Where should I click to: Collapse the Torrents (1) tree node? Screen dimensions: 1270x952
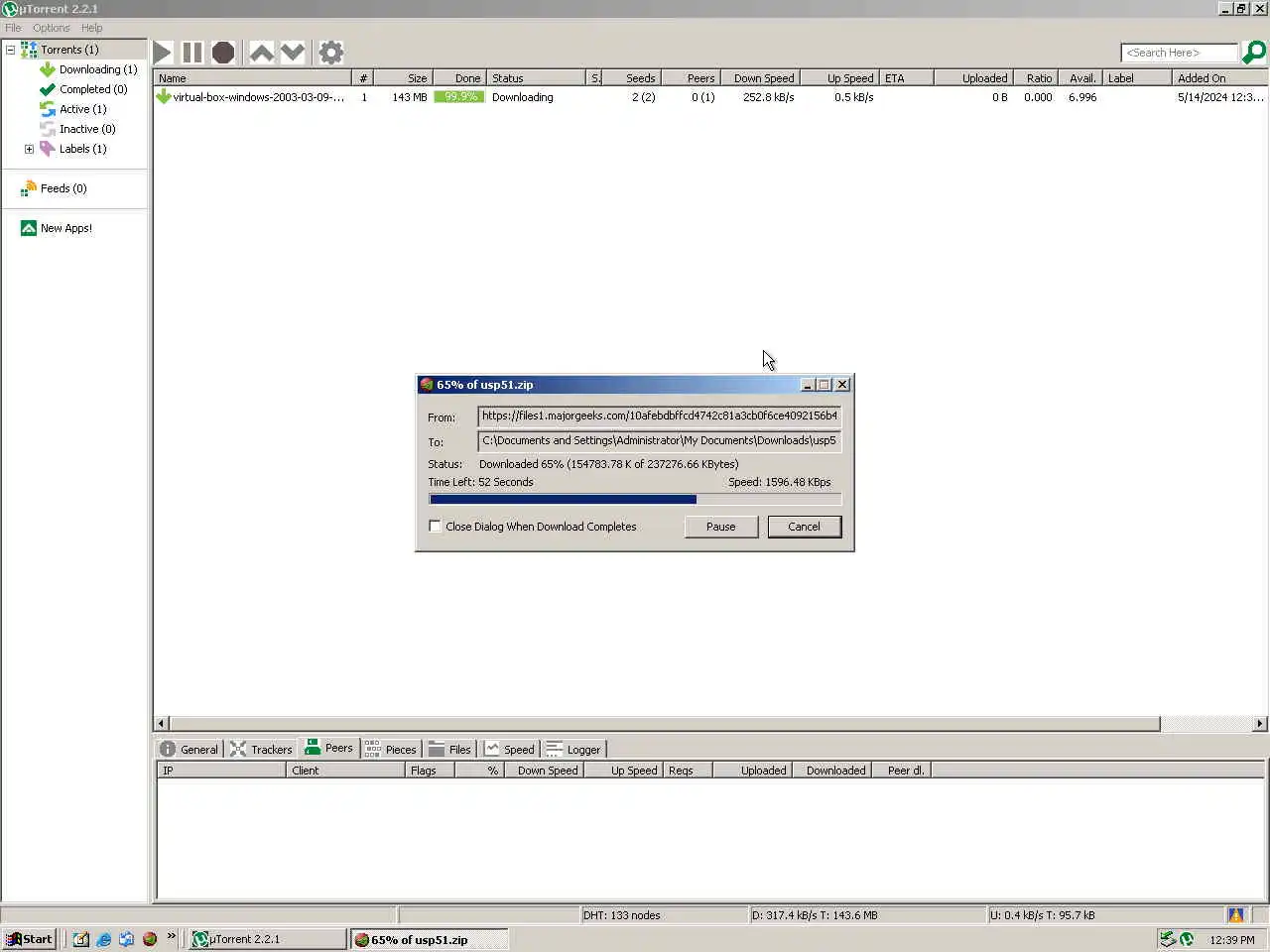click(x=11, y=50)
